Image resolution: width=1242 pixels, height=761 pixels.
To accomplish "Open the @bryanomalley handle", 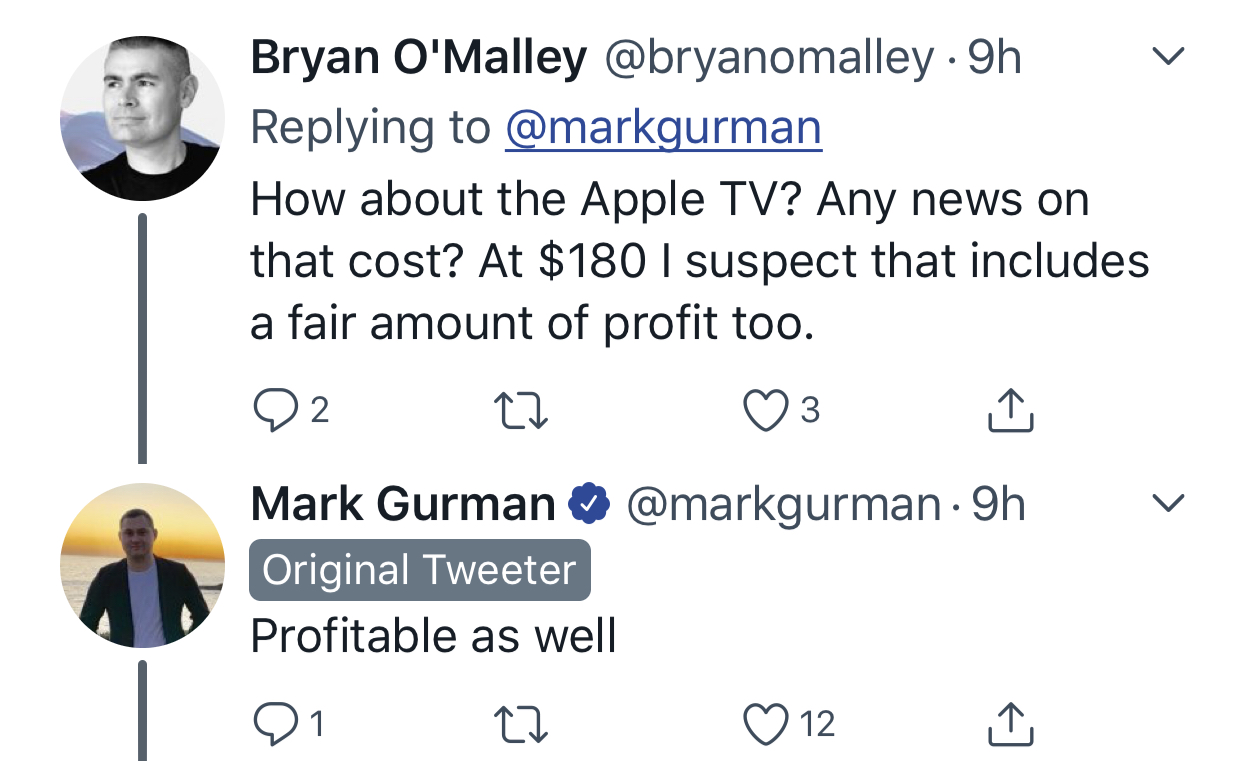I will pos(770,58).
